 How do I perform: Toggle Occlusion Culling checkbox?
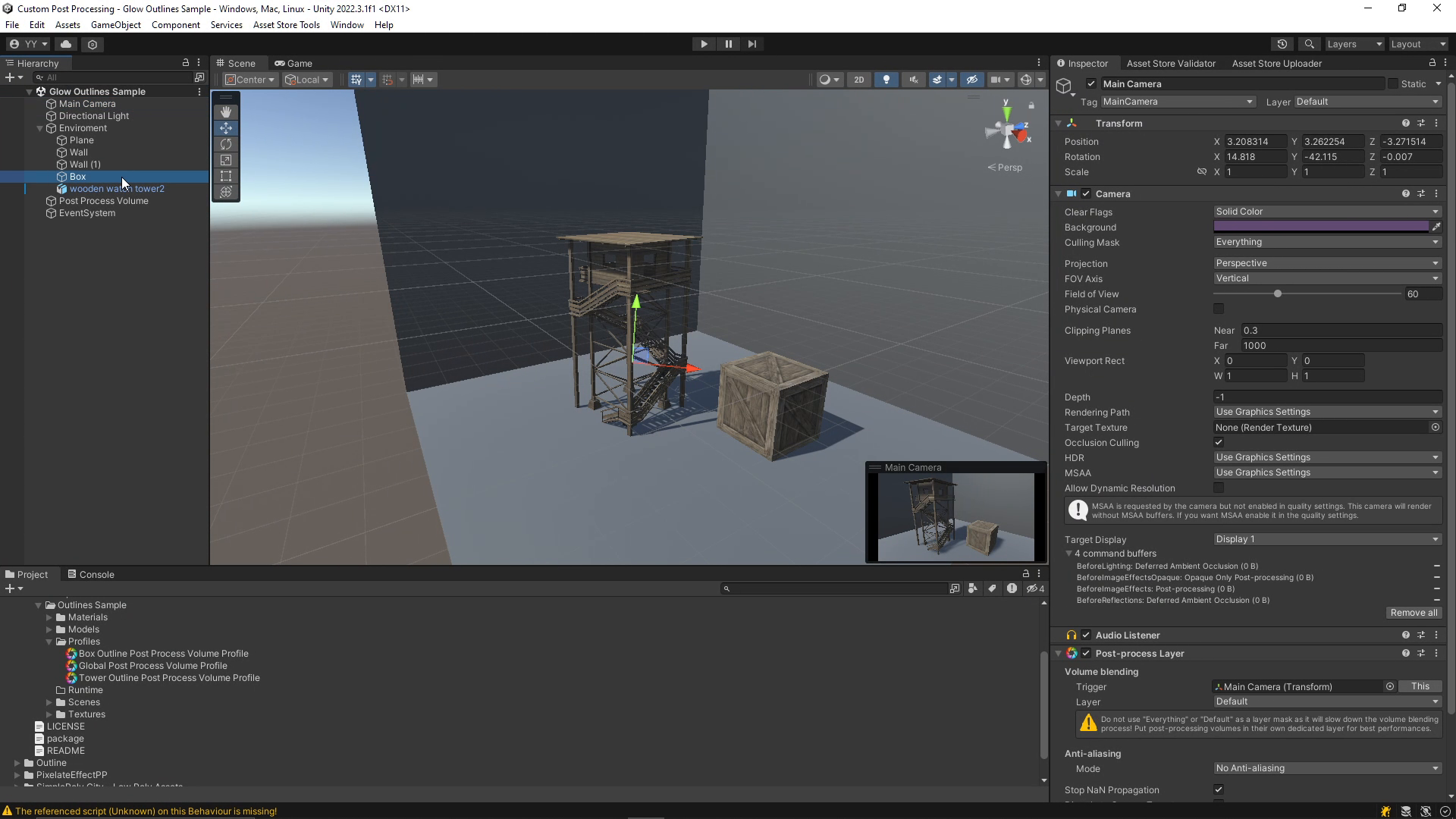coord(1219,443)
